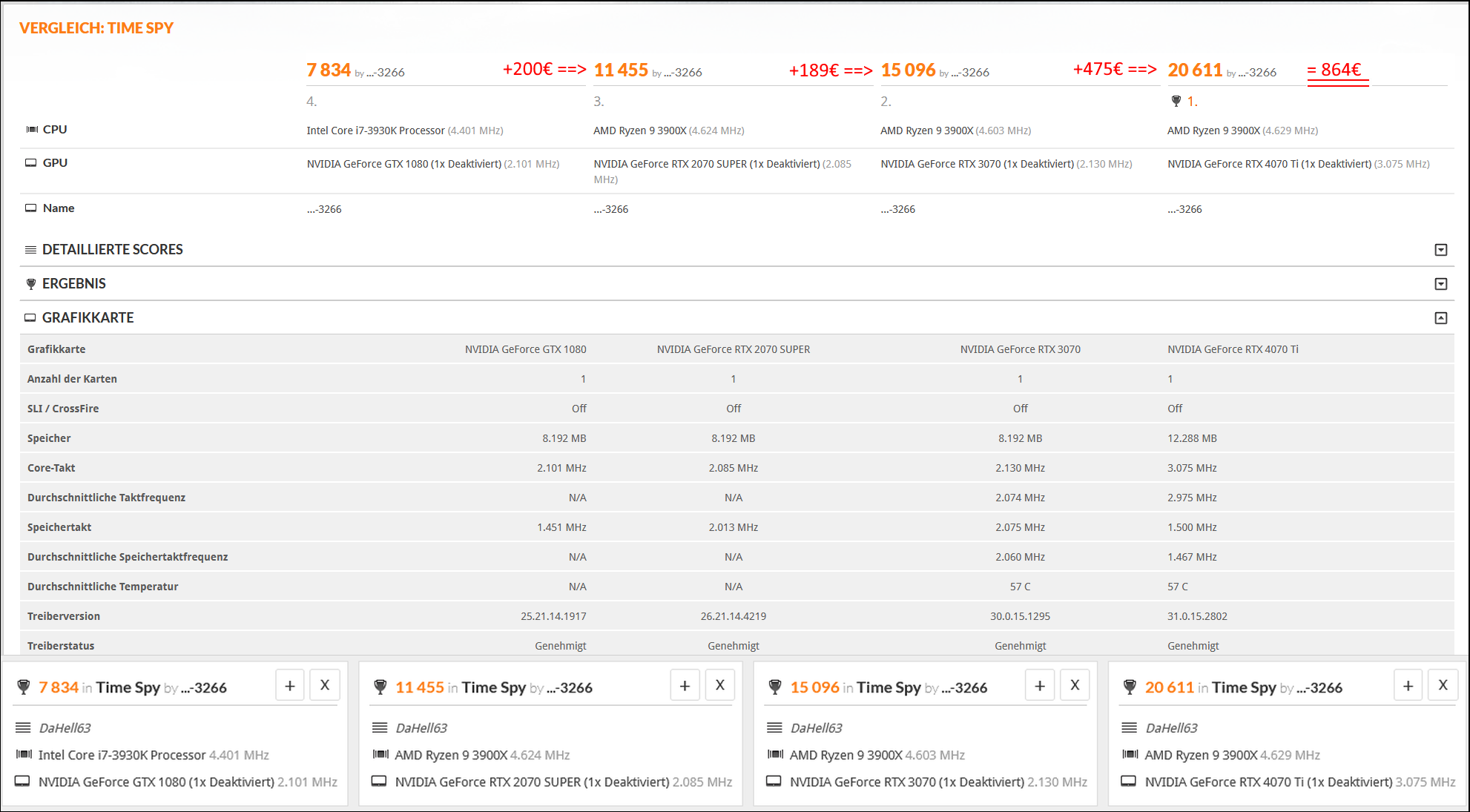
Task: Add the 7 834 result with plus button
Action: [290, 685]
